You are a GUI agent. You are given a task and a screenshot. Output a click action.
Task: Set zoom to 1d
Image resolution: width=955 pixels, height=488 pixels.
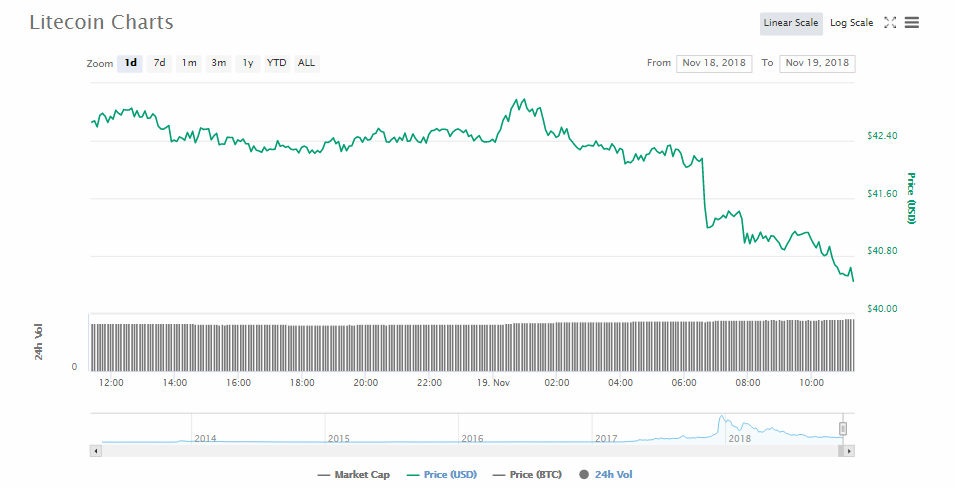click(130, 63)
